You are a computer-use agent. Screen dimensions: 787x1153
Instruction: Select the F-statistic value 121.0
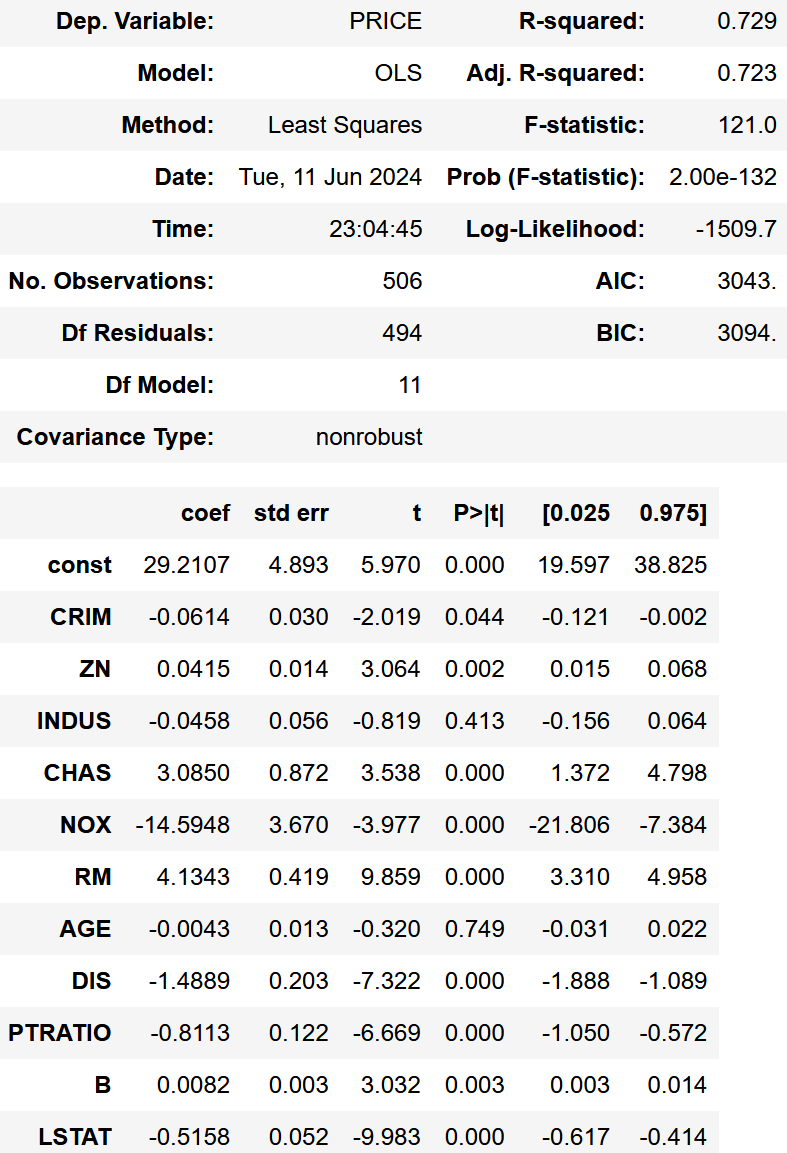[x=747, y=126]
